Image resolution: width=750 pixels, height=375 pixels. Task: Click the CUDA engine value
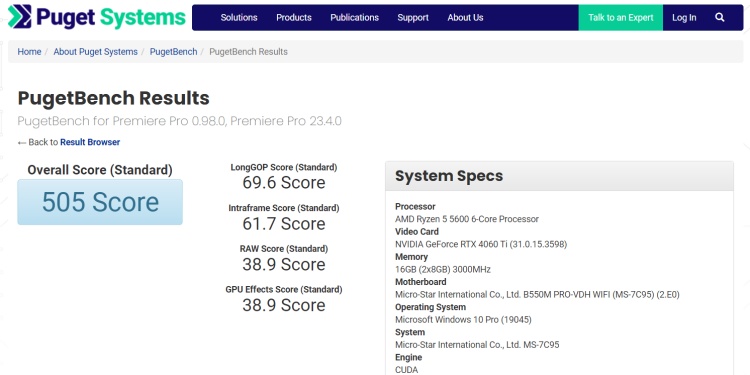click(x=407, y=370)
